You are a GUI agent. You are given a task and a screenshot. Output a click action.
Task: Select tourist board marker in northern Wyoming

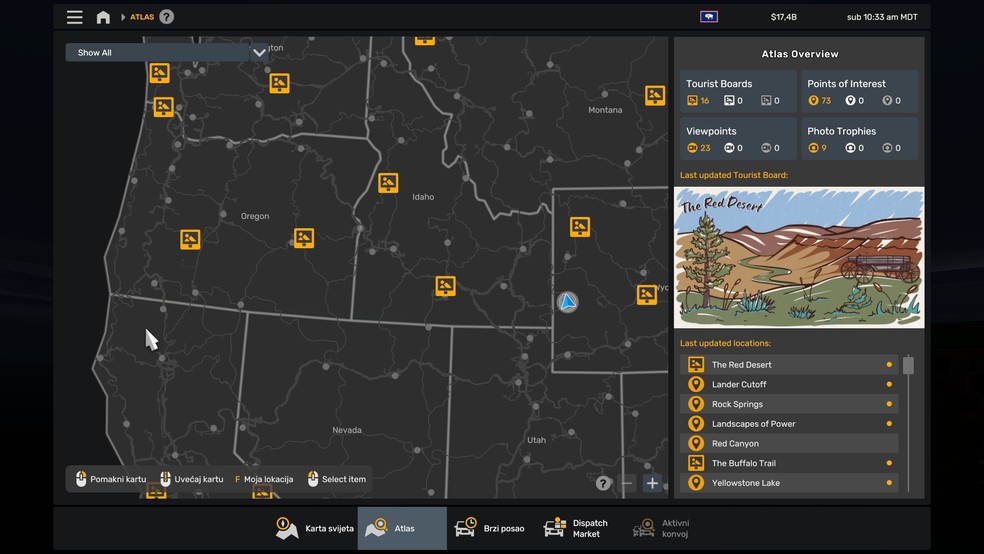(580, 226)
